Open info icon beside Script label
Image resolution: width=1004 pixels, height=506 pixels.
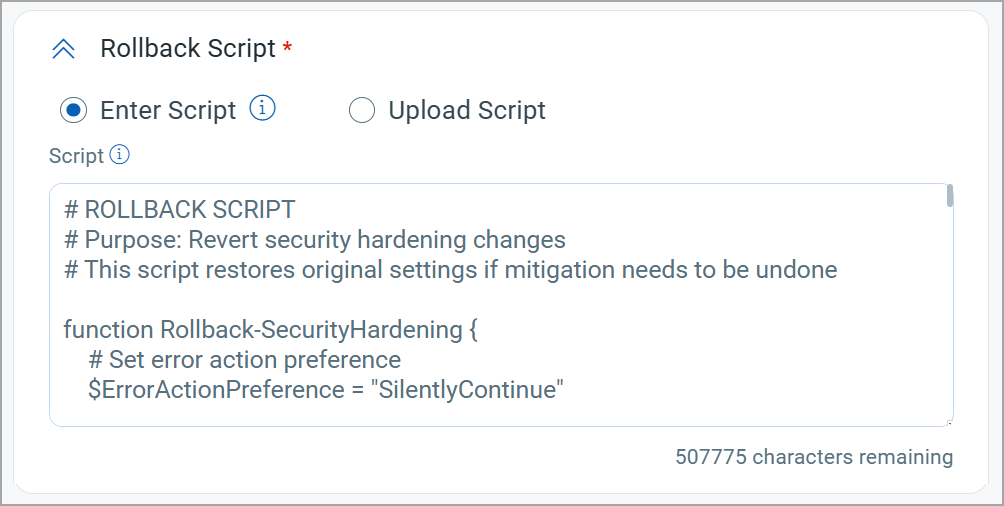click(119, 154)
